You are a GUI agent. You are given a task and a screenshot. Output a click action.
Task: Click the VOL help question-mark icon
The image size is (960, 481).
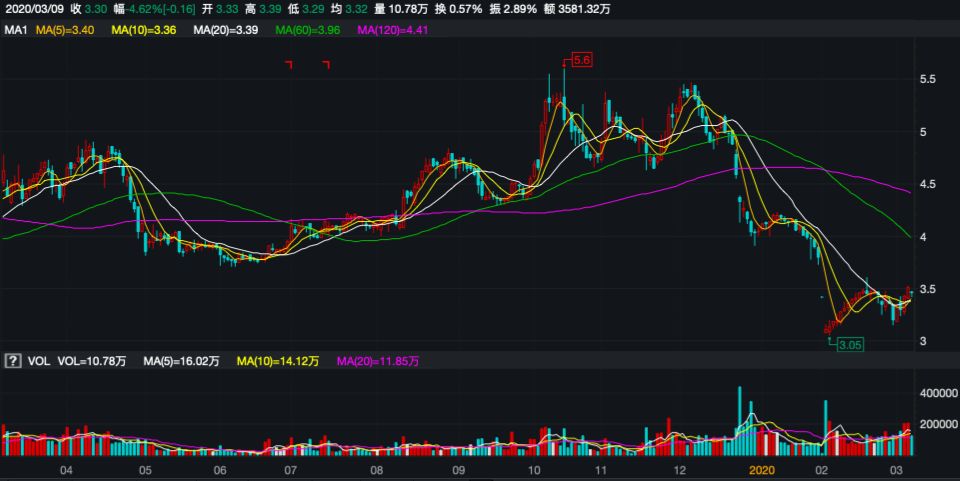13,360
